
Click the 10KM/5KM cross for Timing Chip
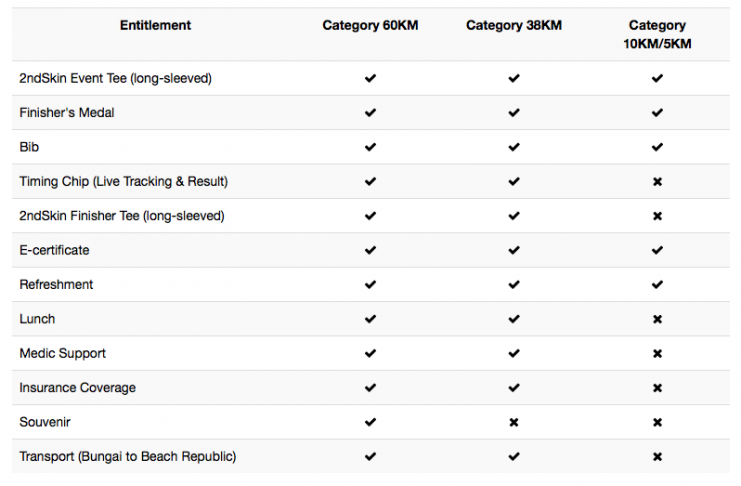657,182
